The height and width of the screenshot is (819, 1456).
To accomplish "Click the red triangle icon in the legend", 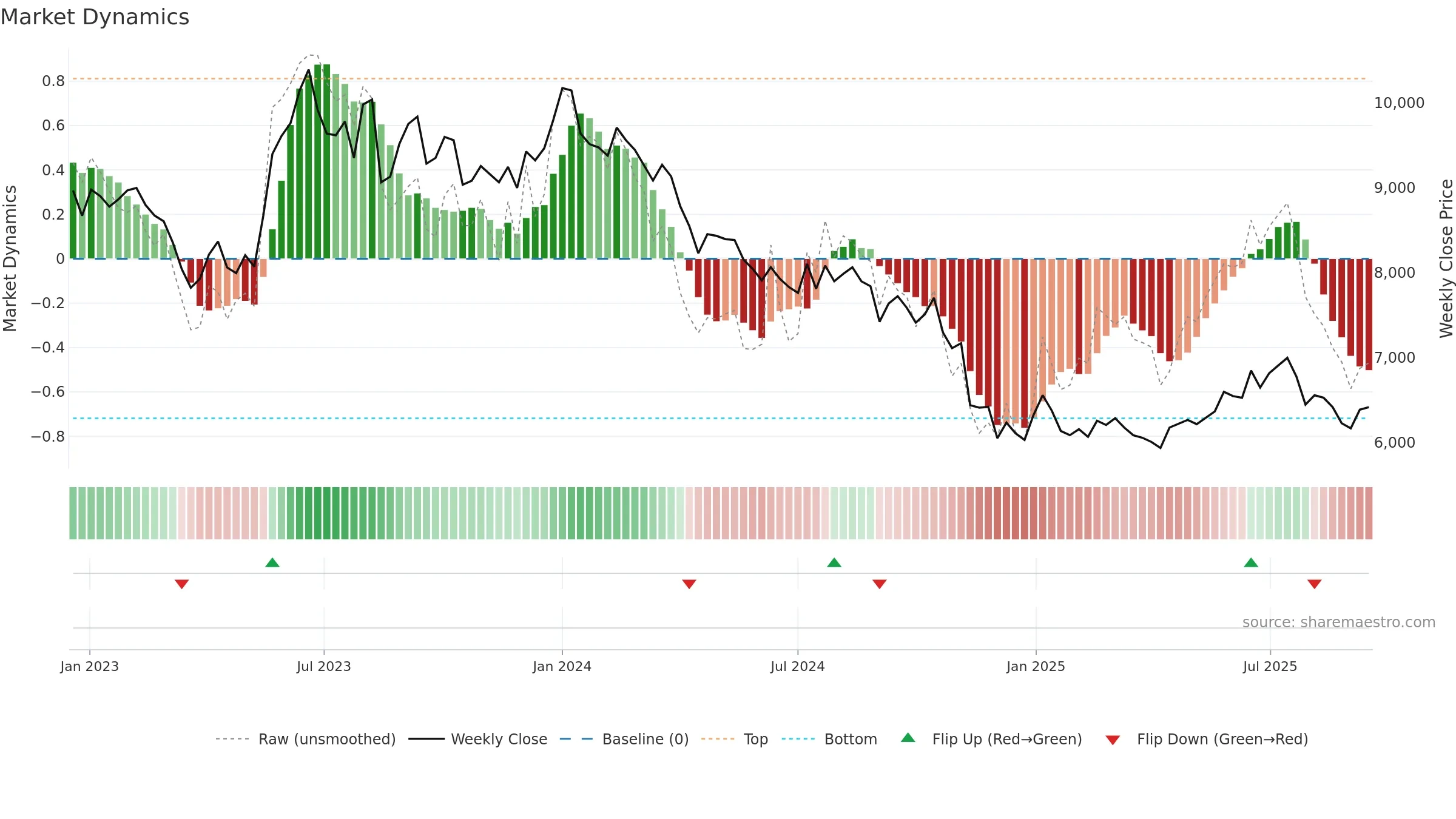I will [x=1113, y=740].
